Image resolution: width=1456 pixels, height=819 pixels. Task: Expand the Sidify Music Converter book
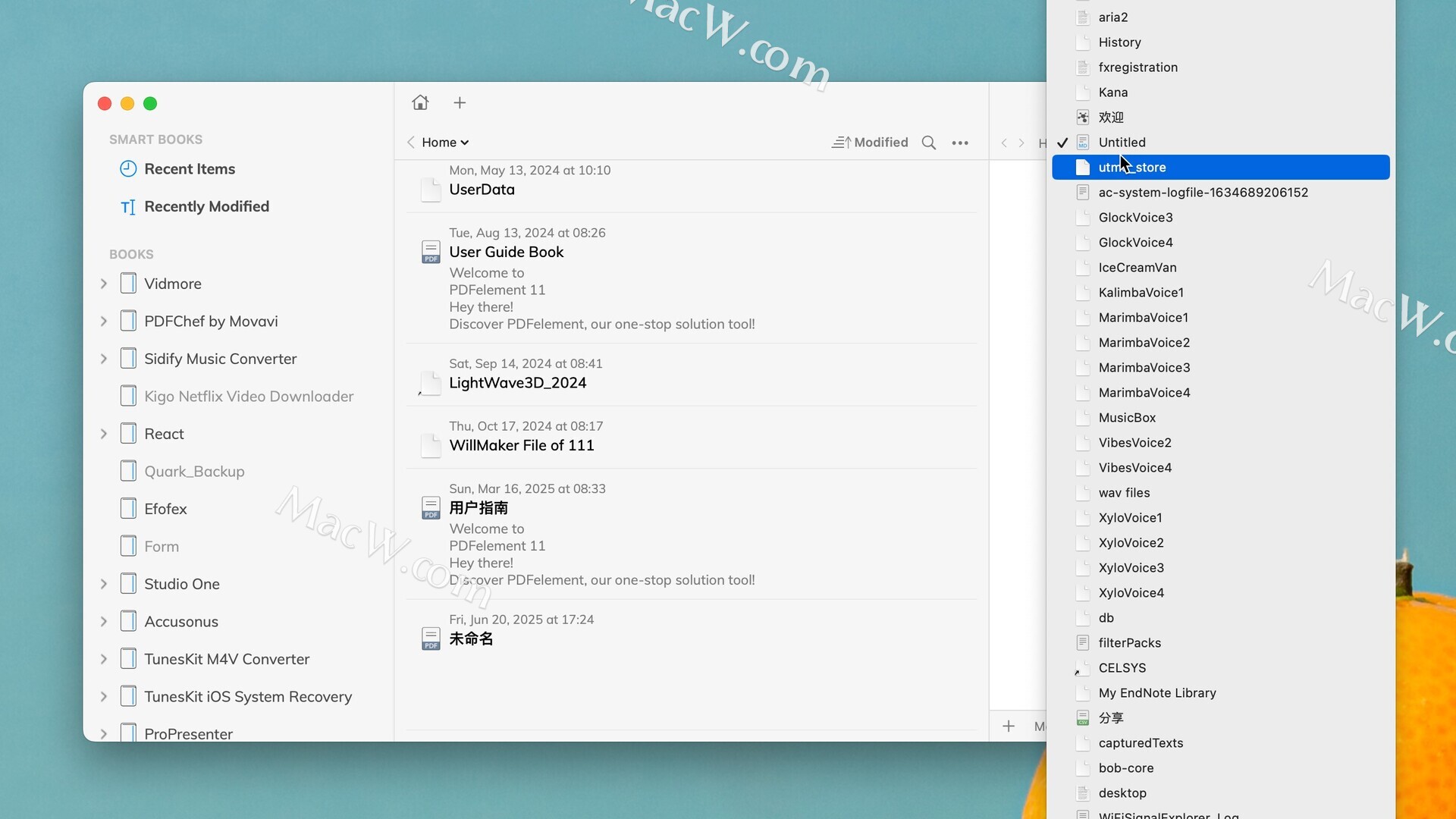pos(104,359)
